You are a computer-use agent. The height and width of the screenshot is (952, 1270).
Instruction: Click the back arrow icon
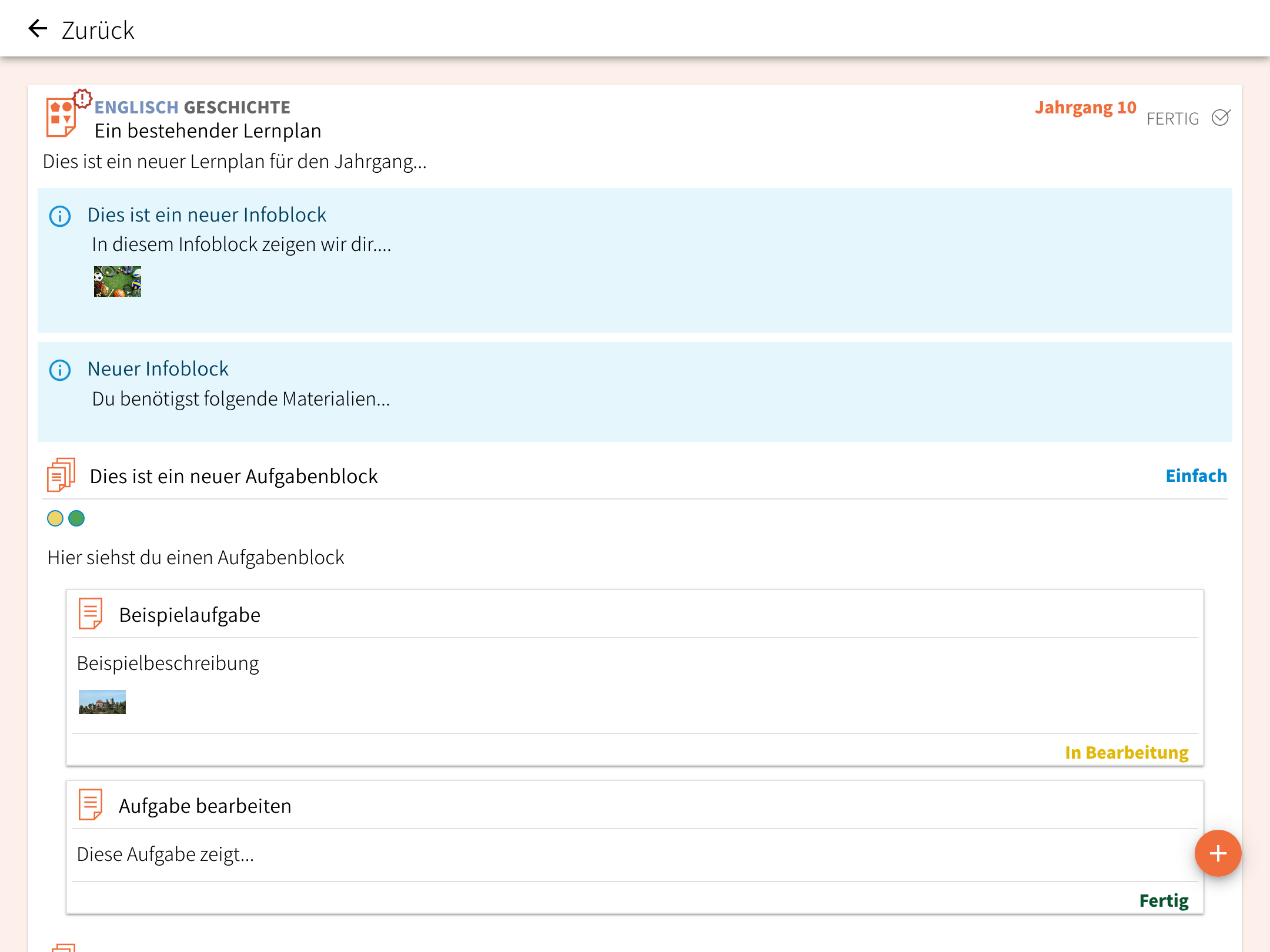pos(38,28)
